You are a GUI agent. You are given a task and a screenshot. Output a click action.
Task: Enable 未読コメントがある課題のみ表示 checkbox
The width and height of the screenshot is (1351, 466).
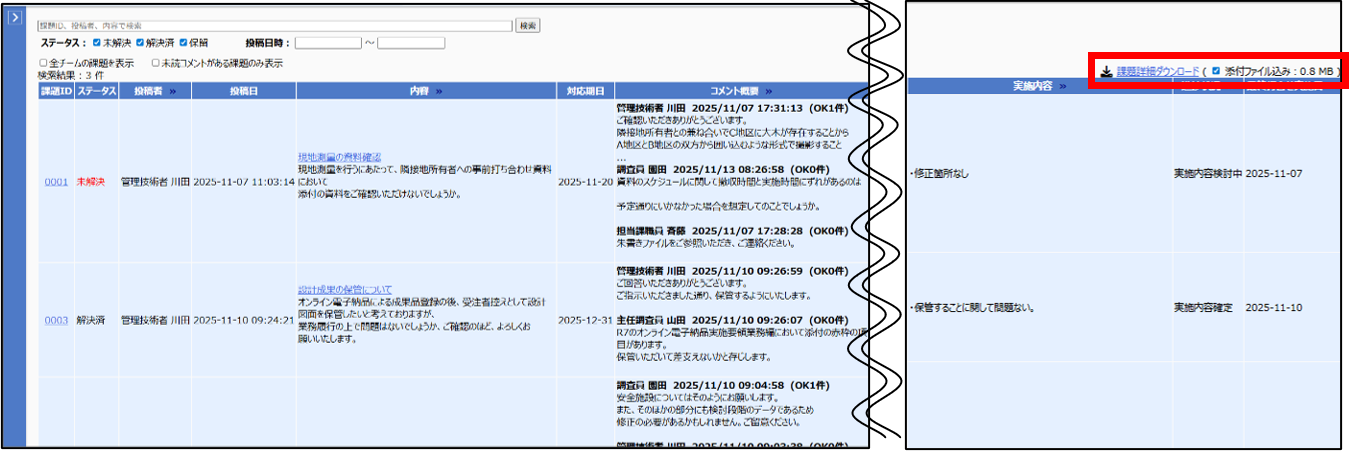(x=156, y=63)
